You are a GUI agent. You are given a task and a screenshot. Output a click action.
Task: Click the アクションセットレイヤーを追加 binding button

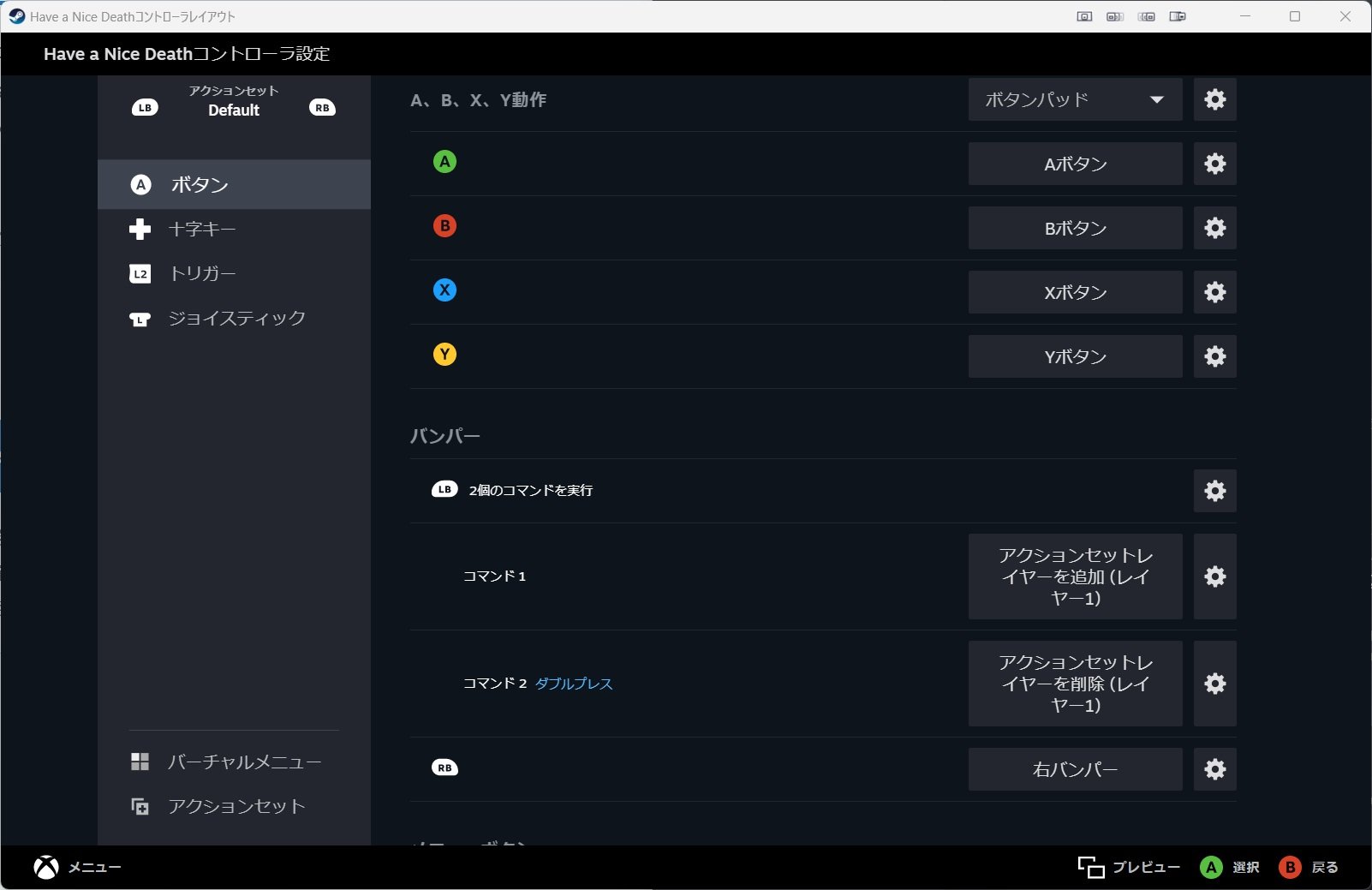[1075, 576]
